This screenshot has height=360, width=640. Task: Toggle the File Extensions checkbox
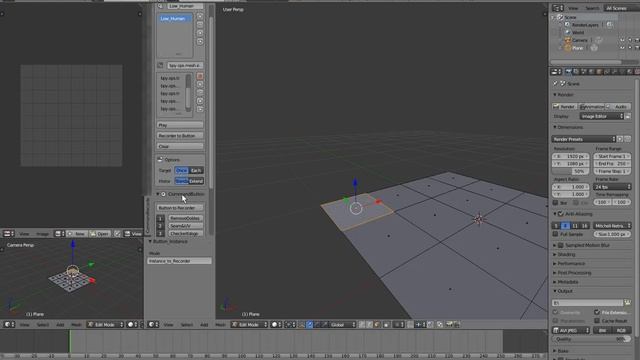pyautogui.click(x=597, y=313)
